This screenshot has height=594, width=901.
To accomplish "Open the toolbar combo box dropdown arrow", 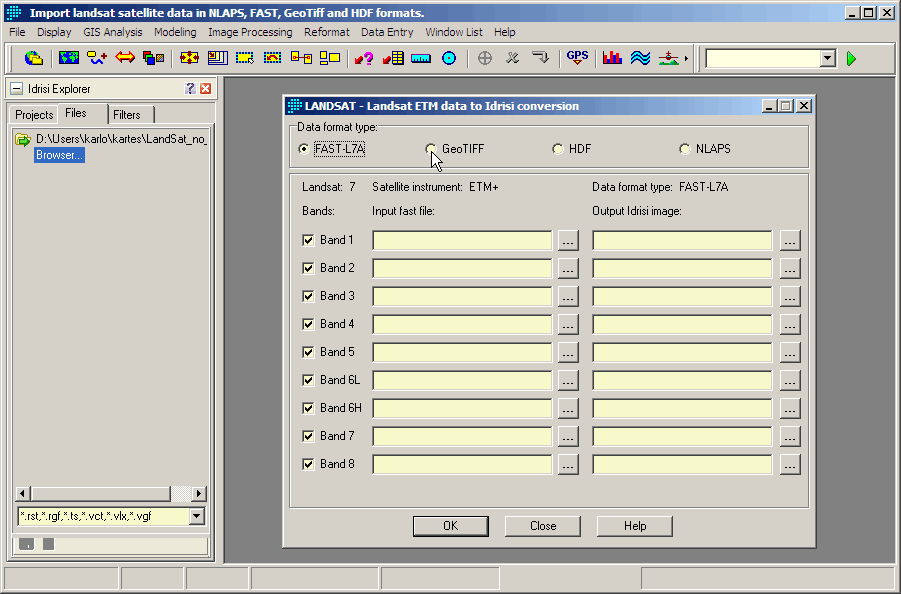I will pos(827,58).
